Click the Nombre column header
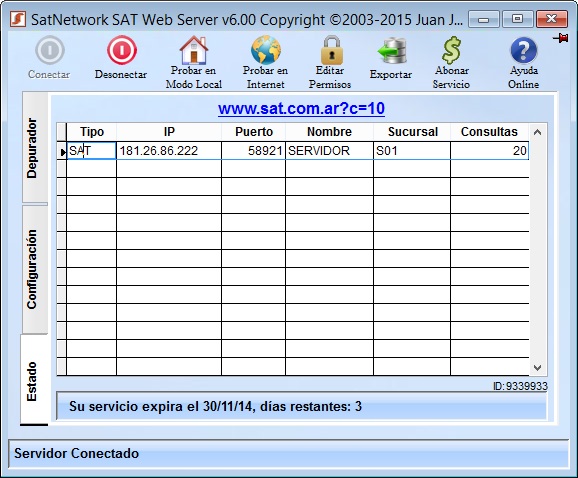The image size is (578, 478). 329,132
